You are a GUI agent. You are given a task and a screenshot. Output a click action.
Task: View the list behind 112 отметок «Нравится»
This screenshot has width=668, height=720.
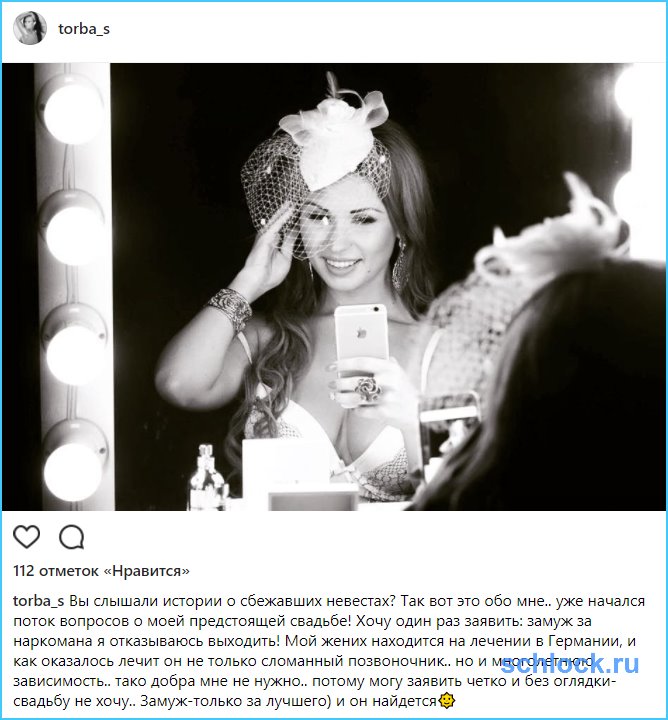101,571
